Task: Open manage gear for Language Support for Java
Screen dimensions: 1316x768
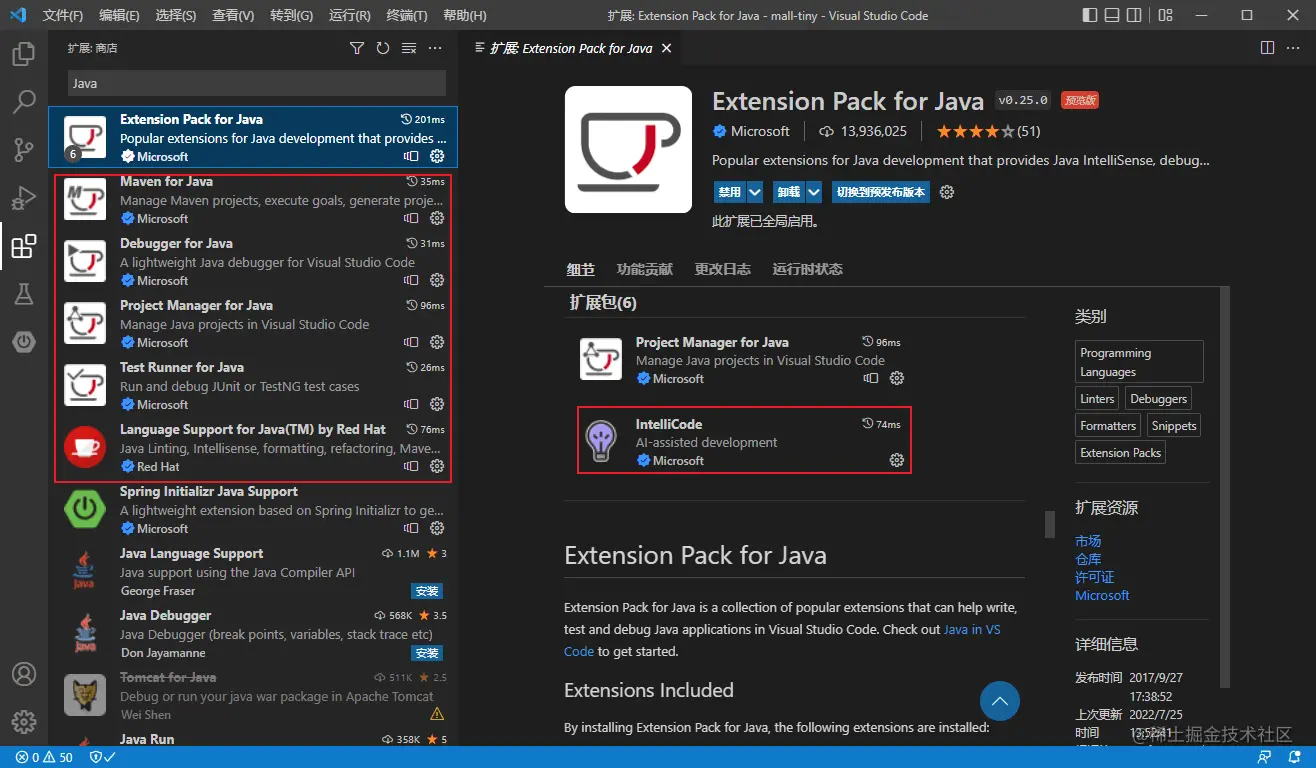Action: point(437,466)
